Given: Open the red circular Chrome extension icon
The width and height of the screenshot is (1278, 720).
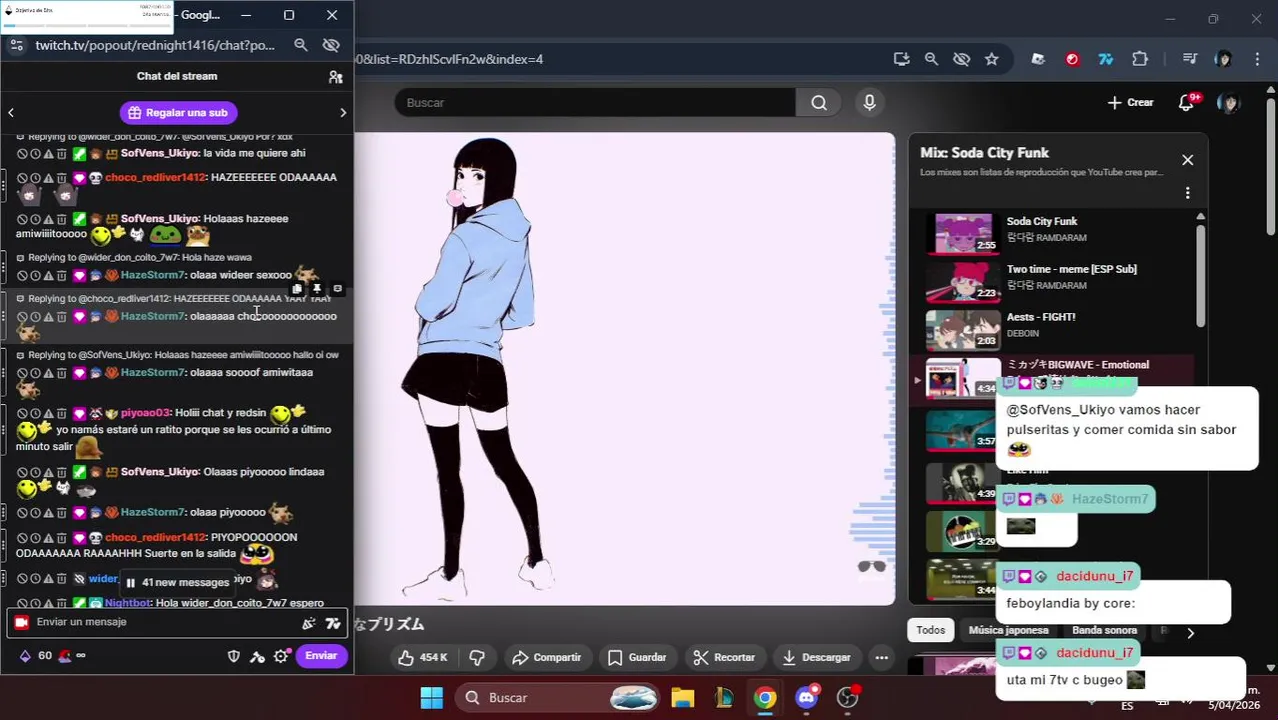Looking at the screenshot, I should 1072,59.
